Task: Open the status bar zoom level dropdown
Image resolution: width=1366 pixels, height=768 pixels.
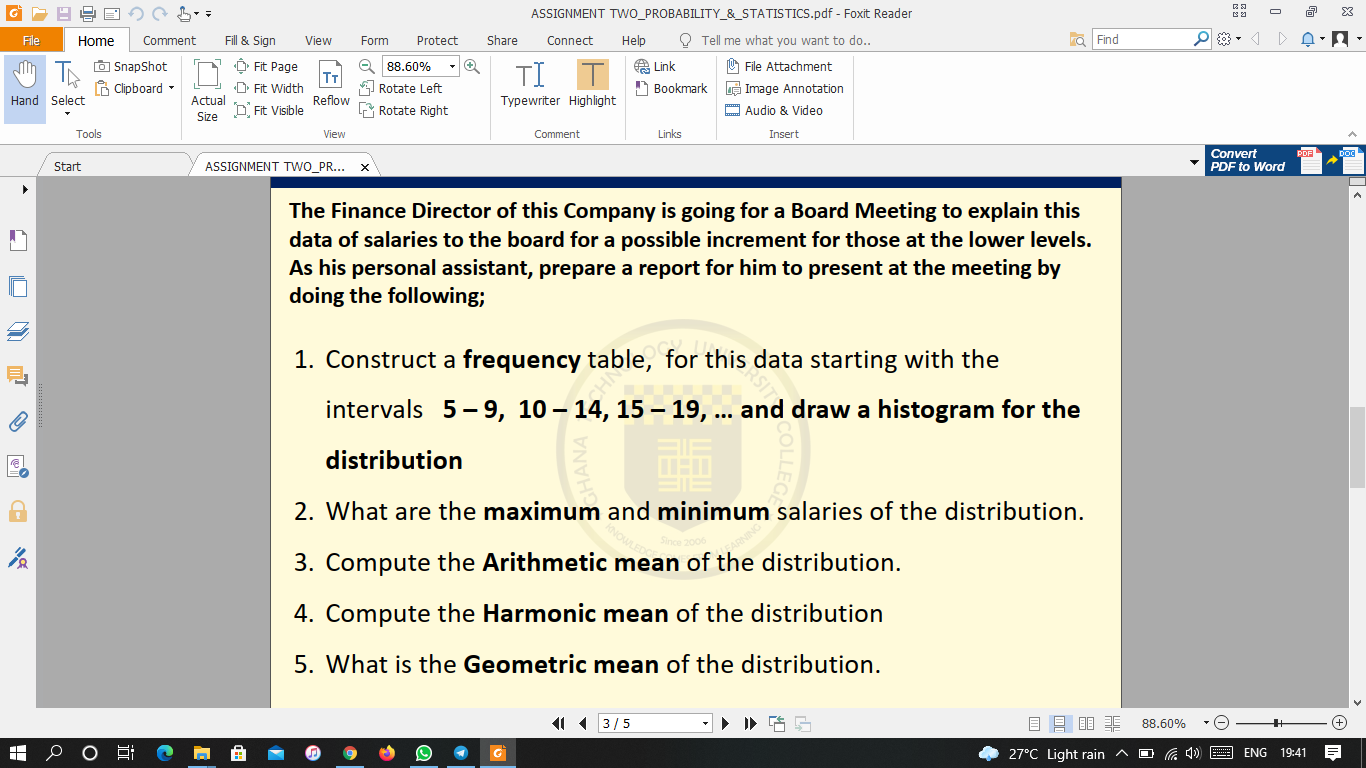Action: click(1206, 723)
